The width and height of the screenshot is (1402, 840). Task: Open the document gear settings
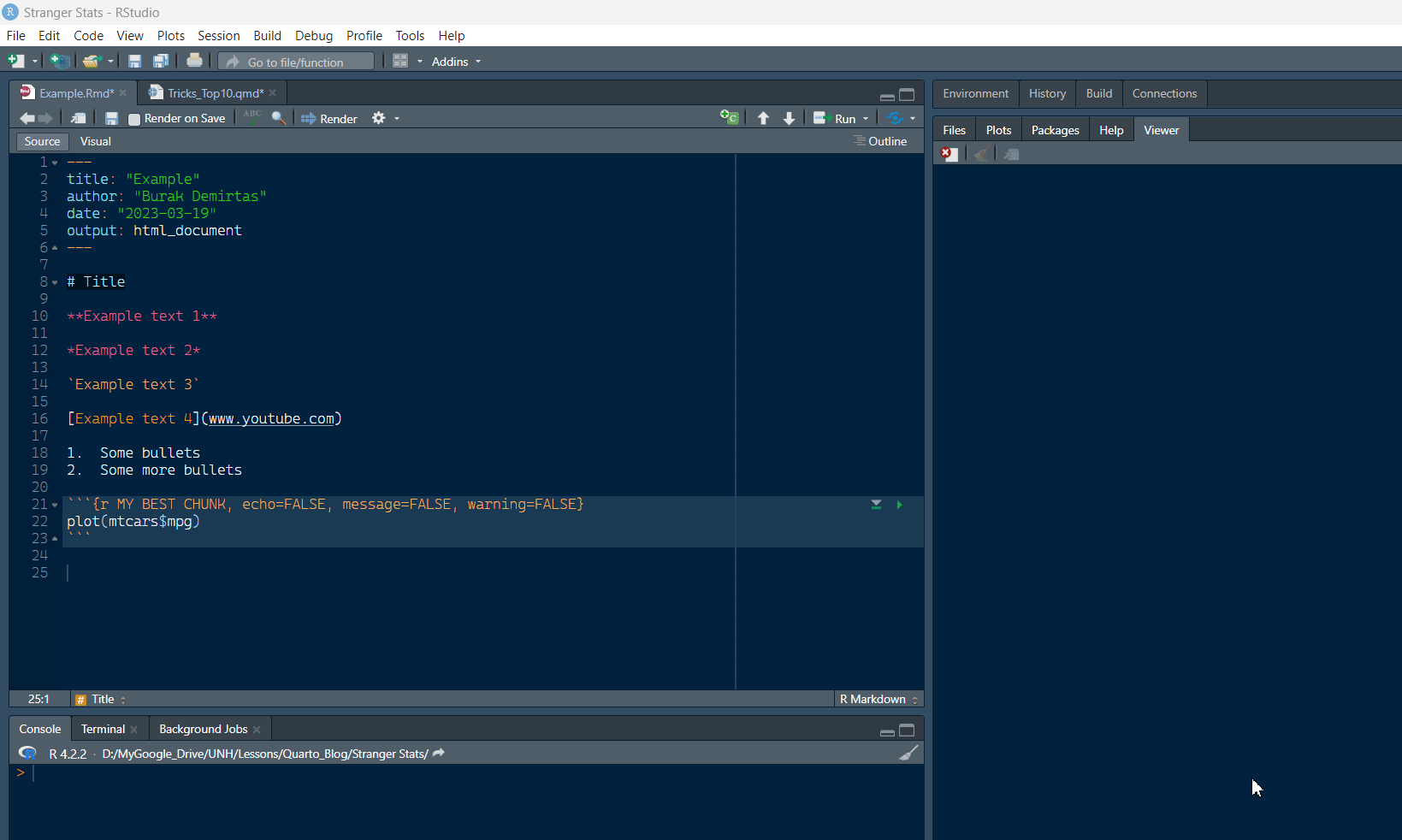(x=378, y=118)
